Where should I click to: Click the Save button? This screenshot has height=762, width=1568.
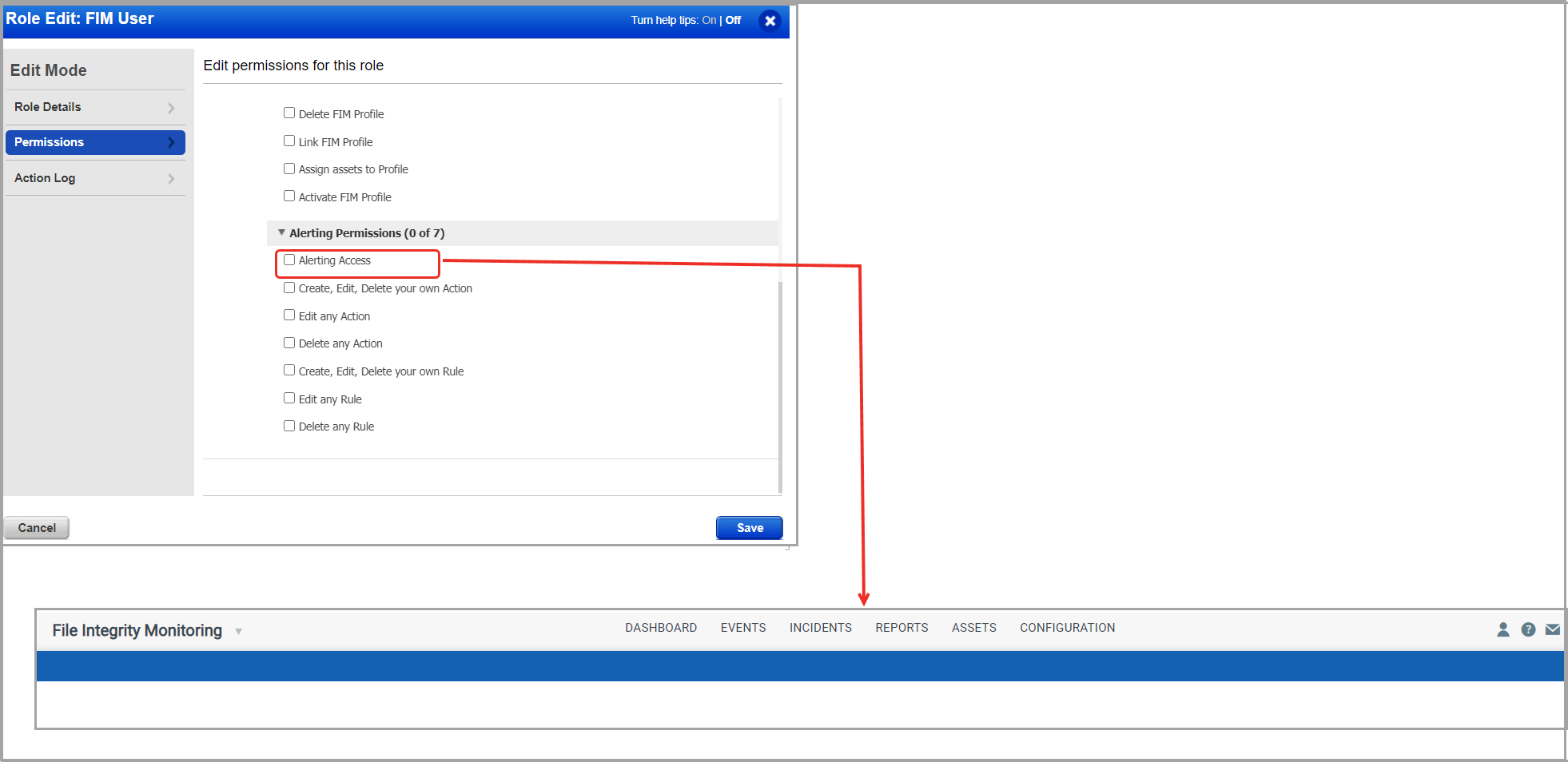click(x=750, y=528)
